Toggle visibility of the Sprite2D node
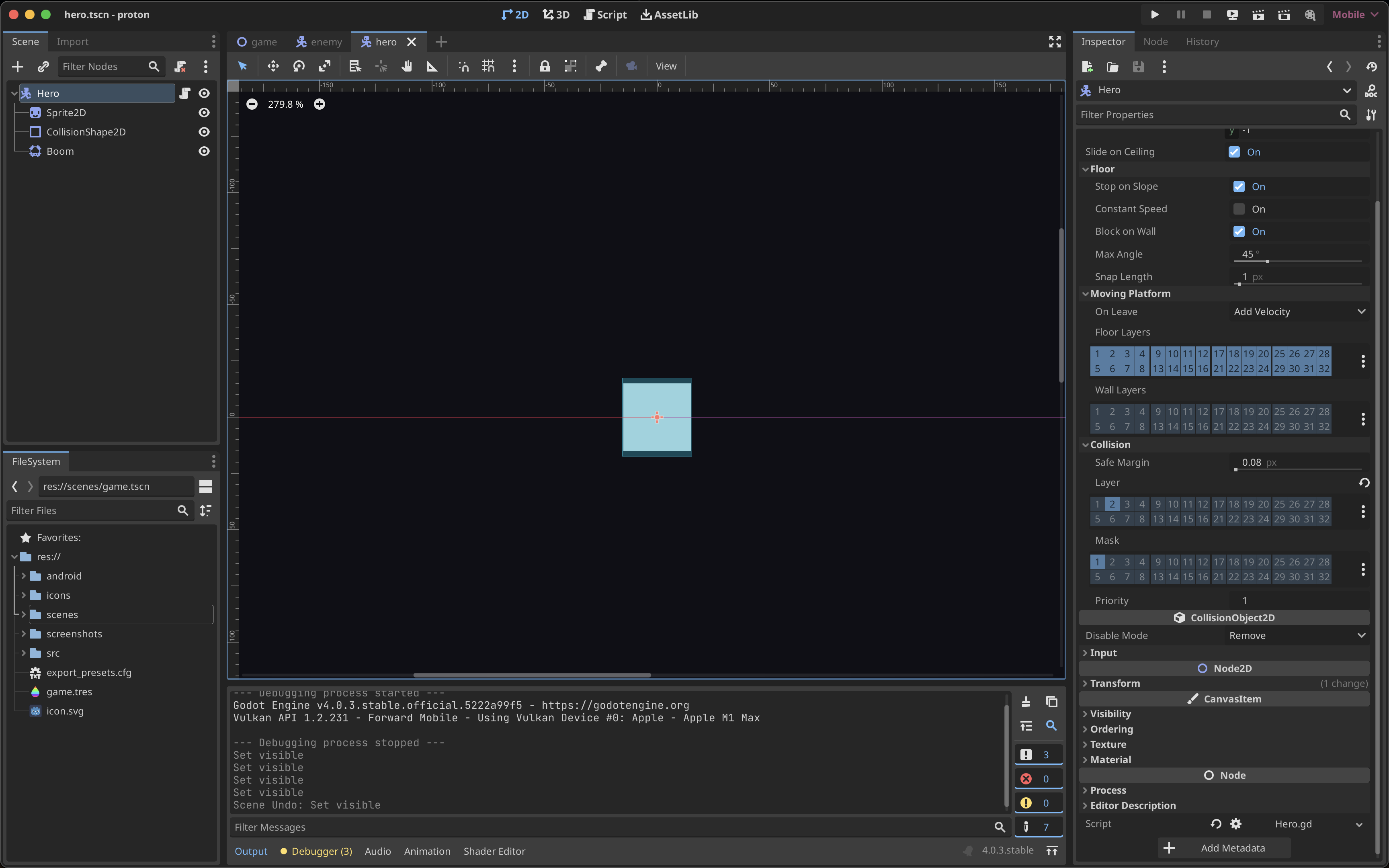The height and width of the screenshot is (868, 1389). [204, 113]
